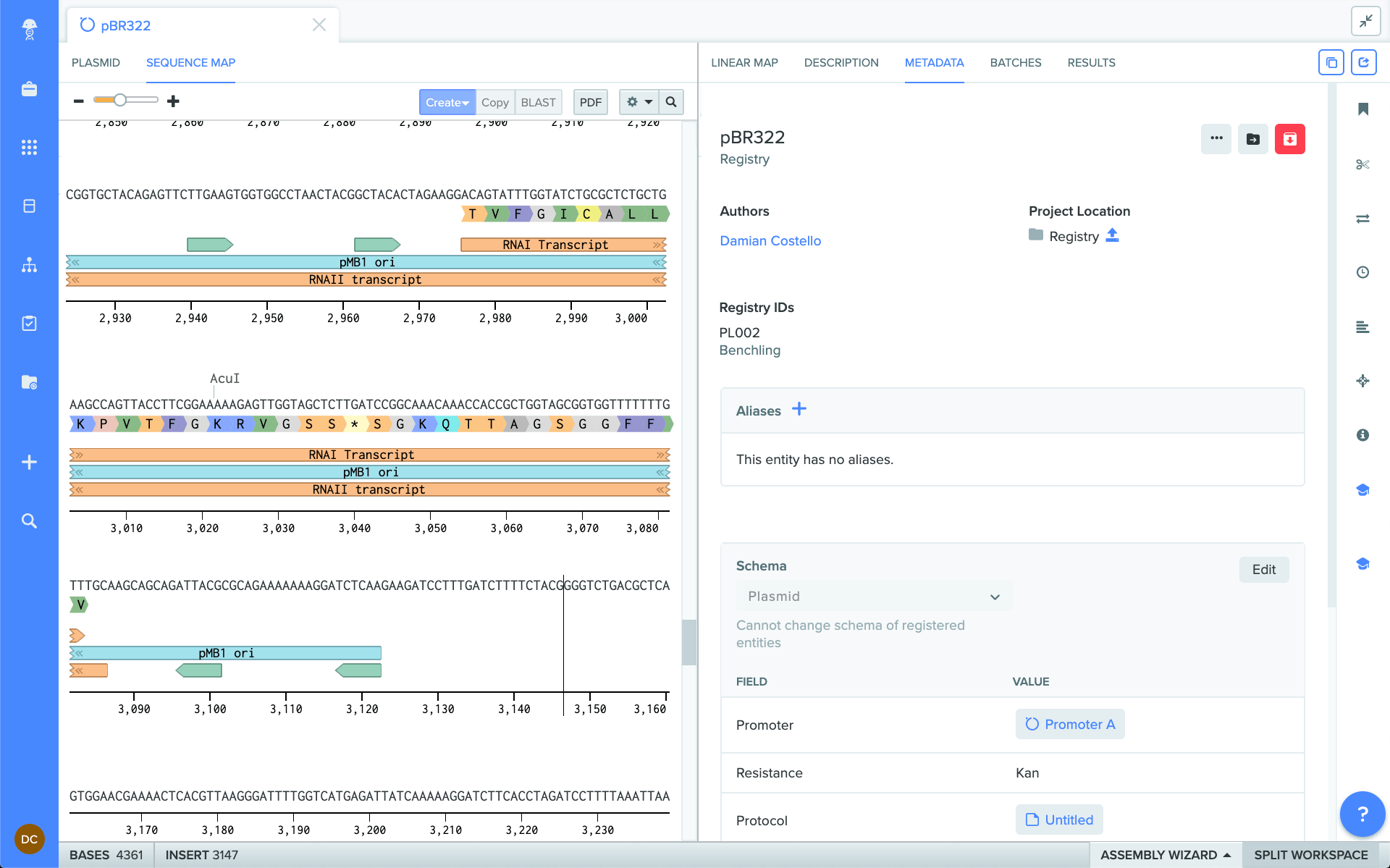This screenshot has width=1390, height=868.
Task: Open the Benchling home logo icon
Action: pos(29,29)
